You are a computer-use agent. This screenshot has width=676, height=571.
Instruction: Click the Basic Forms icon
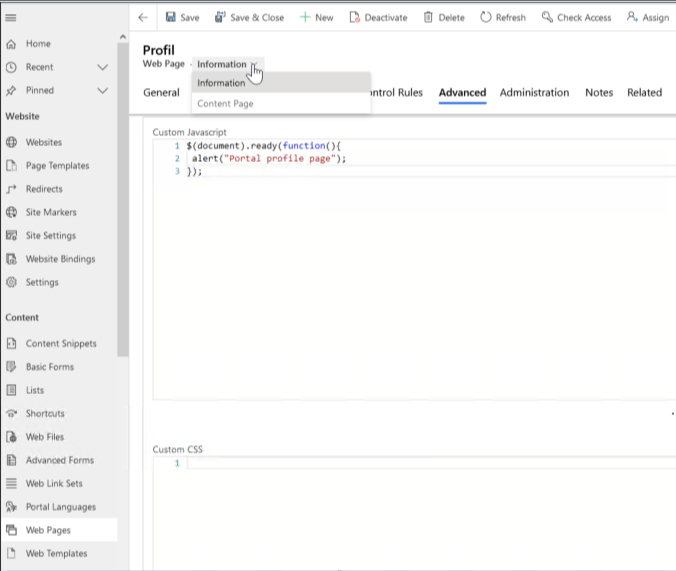11,367
